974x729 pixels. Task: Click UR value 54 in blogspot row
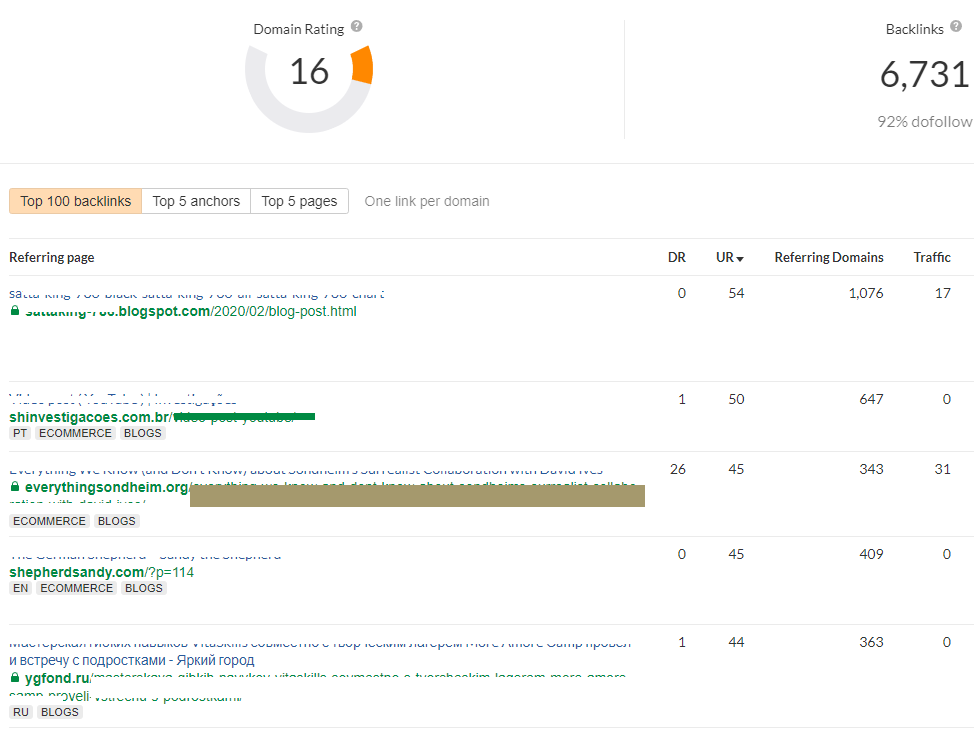[736, 293]
